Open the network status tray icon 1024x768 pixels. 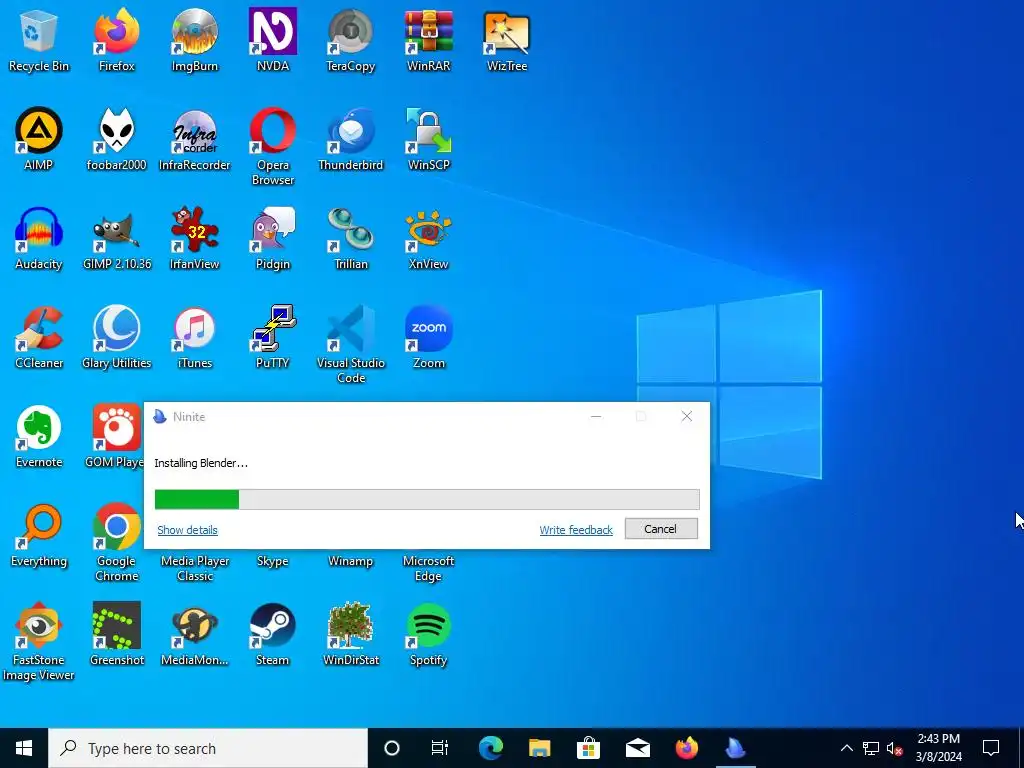point(871,748)
